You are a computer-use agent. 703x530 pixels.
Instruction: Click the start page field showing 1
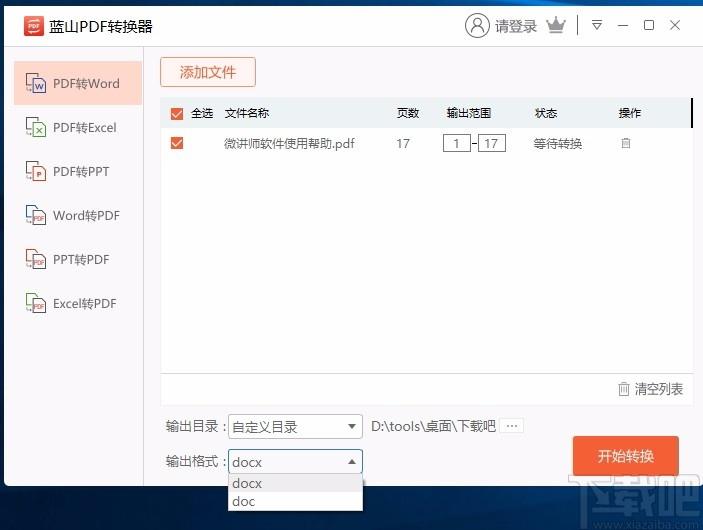tap(456, 143)
